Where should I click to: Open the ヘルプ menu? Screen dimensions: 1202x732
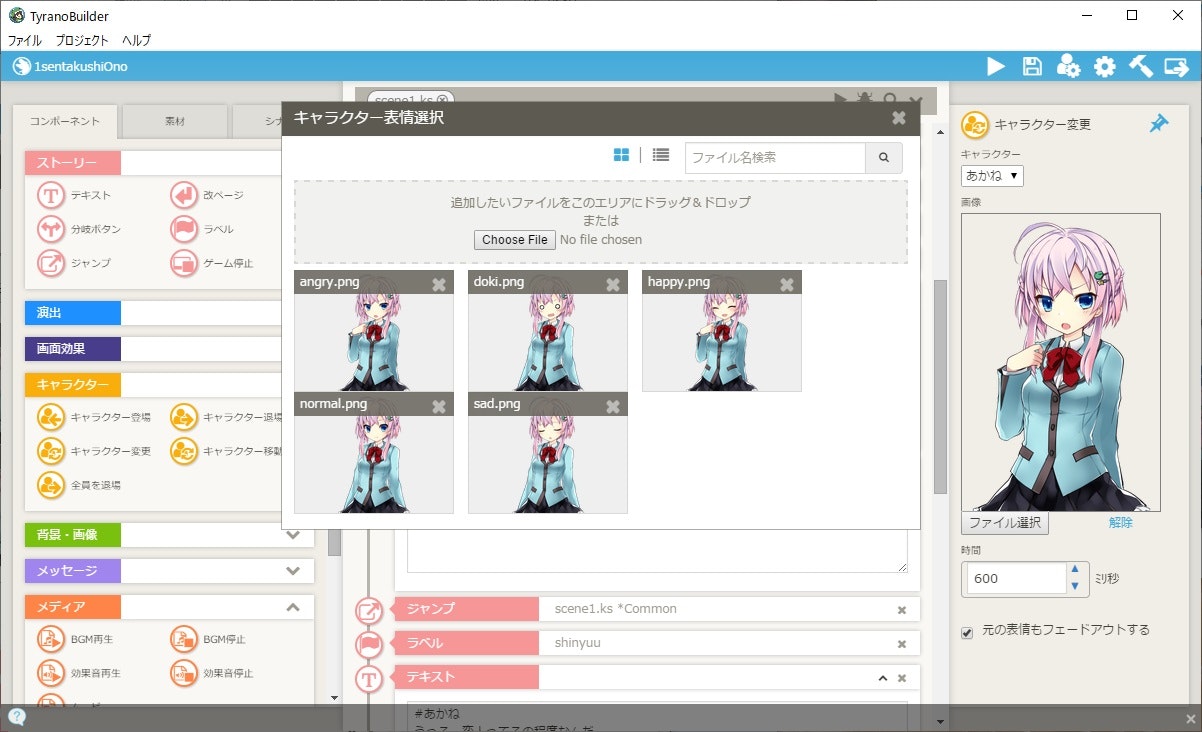coord(136,41)
